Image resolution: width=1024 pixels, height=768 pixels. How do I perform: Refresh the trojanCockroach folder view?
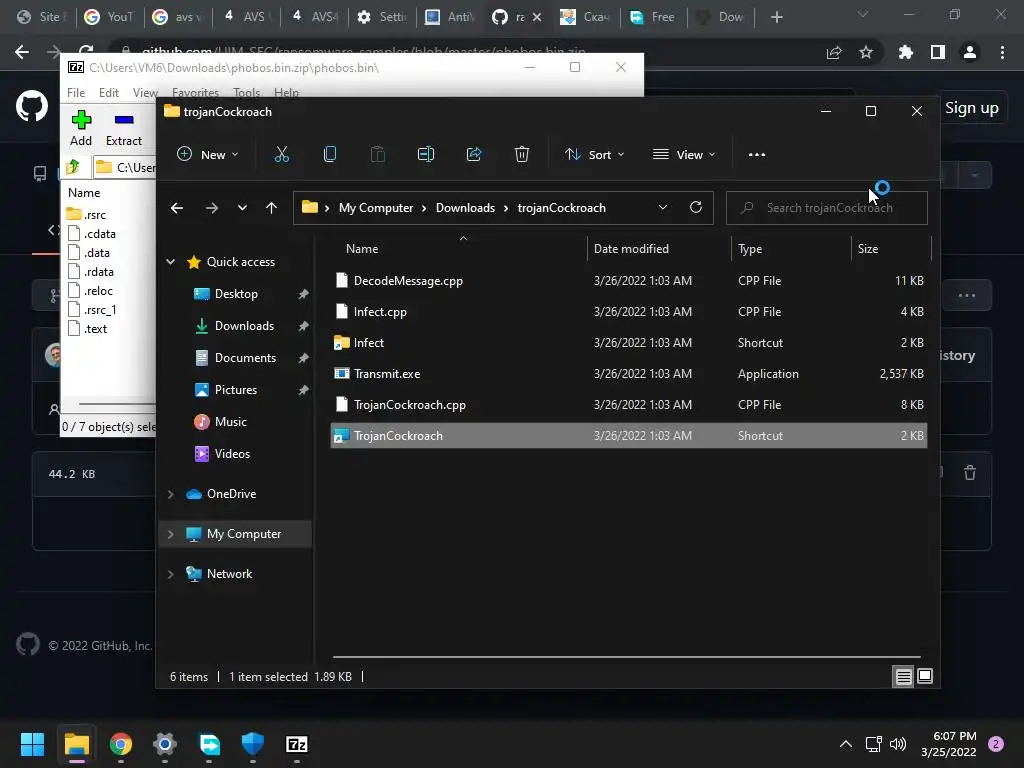coord(696,208)
